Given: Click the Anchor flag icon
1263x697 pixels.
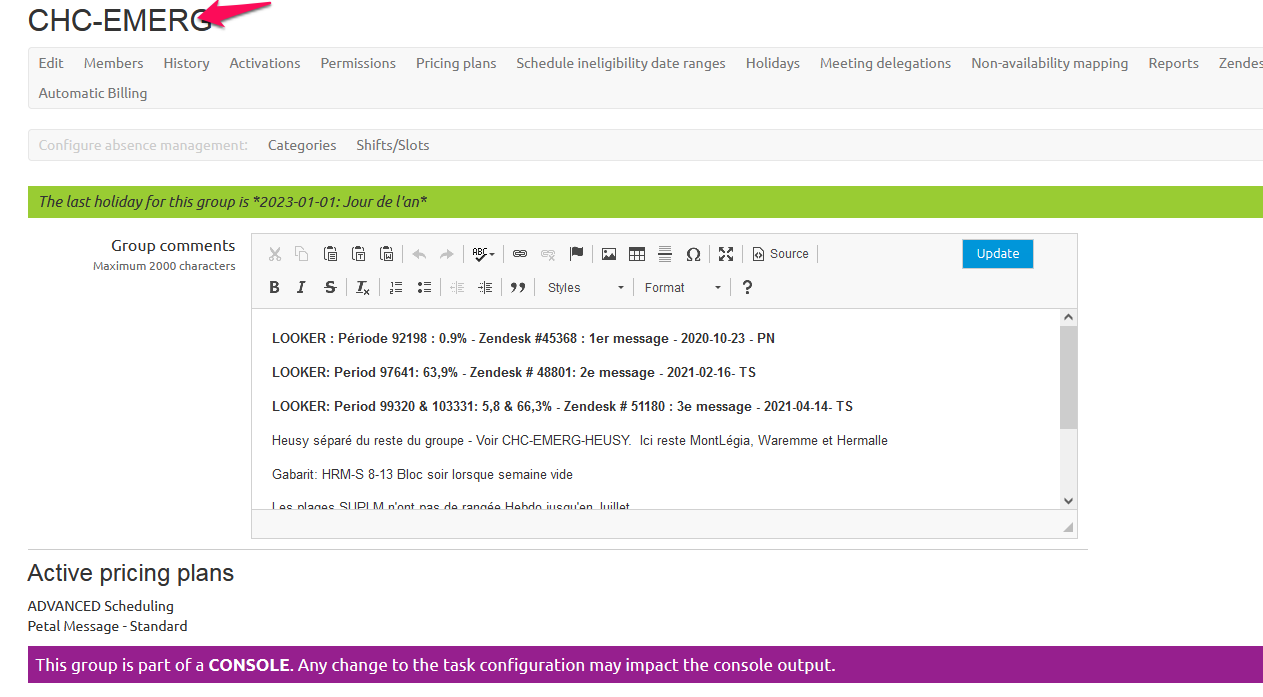Looking at the screenshot, I should point(577,254).
